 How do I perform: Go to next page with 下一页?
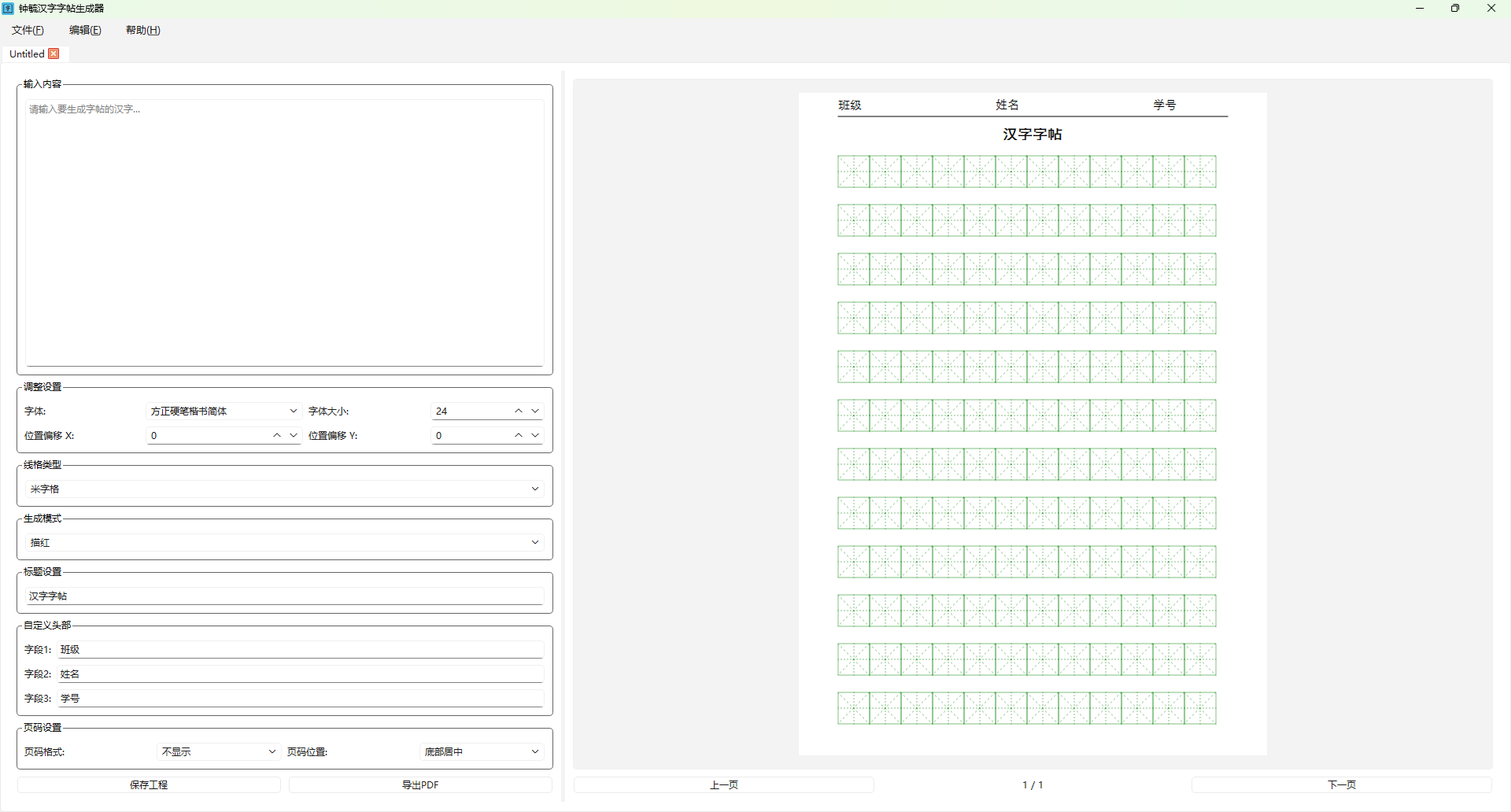click(x=1341, y=784)
